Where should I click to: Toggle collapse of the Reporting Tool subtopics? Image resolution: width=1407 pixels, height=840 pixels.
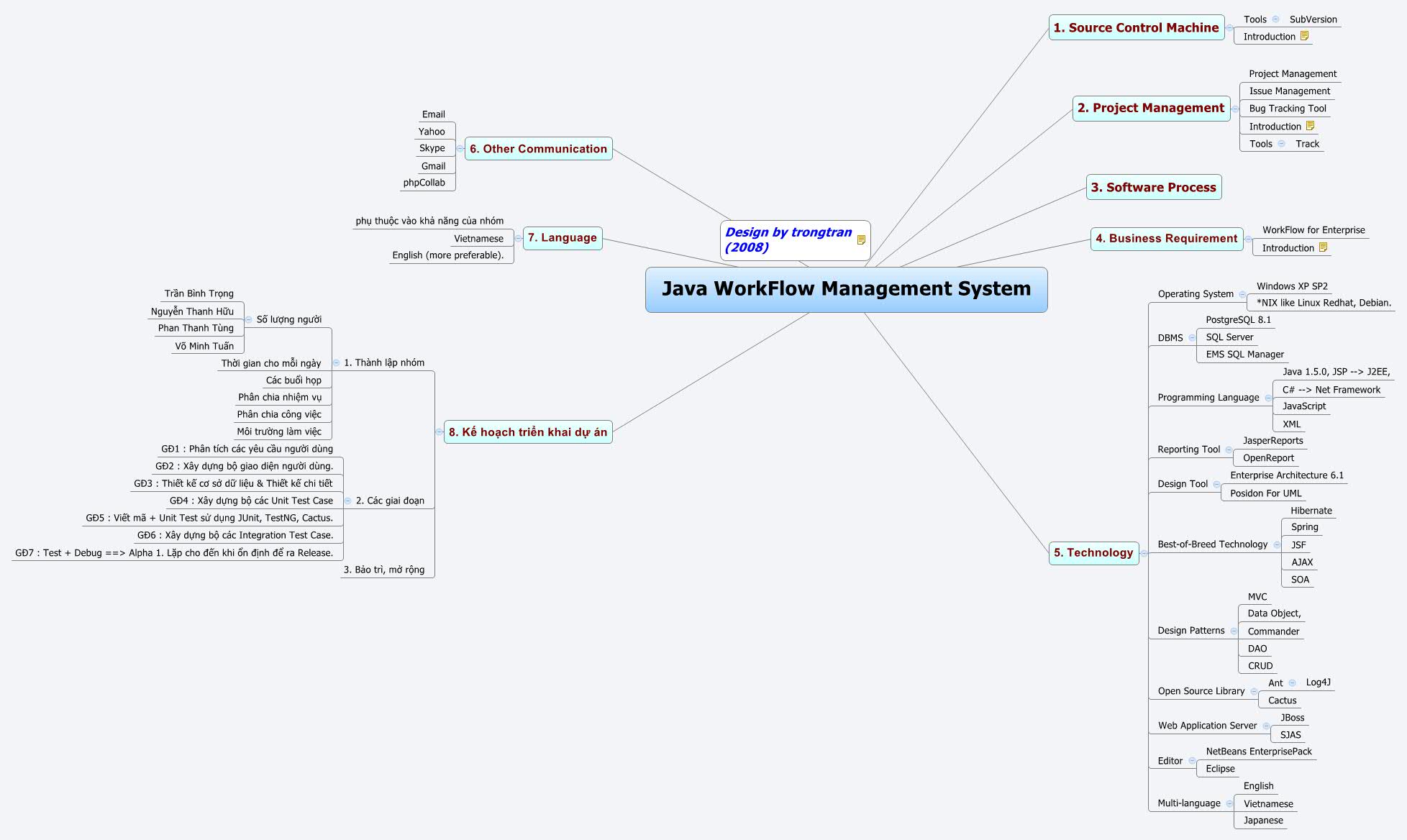(1229, 449)
